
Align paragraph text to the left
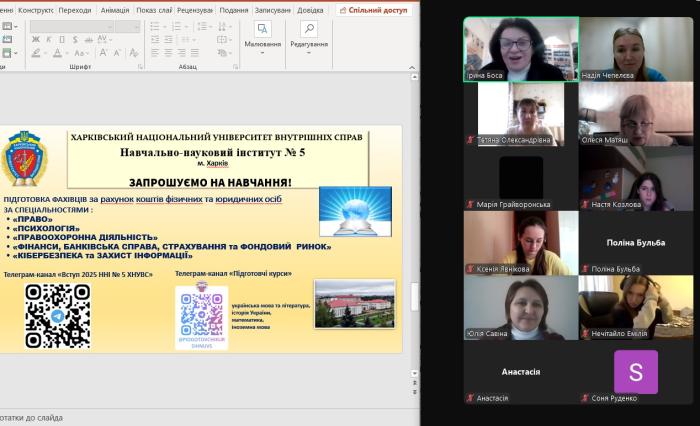click(153, 53)
